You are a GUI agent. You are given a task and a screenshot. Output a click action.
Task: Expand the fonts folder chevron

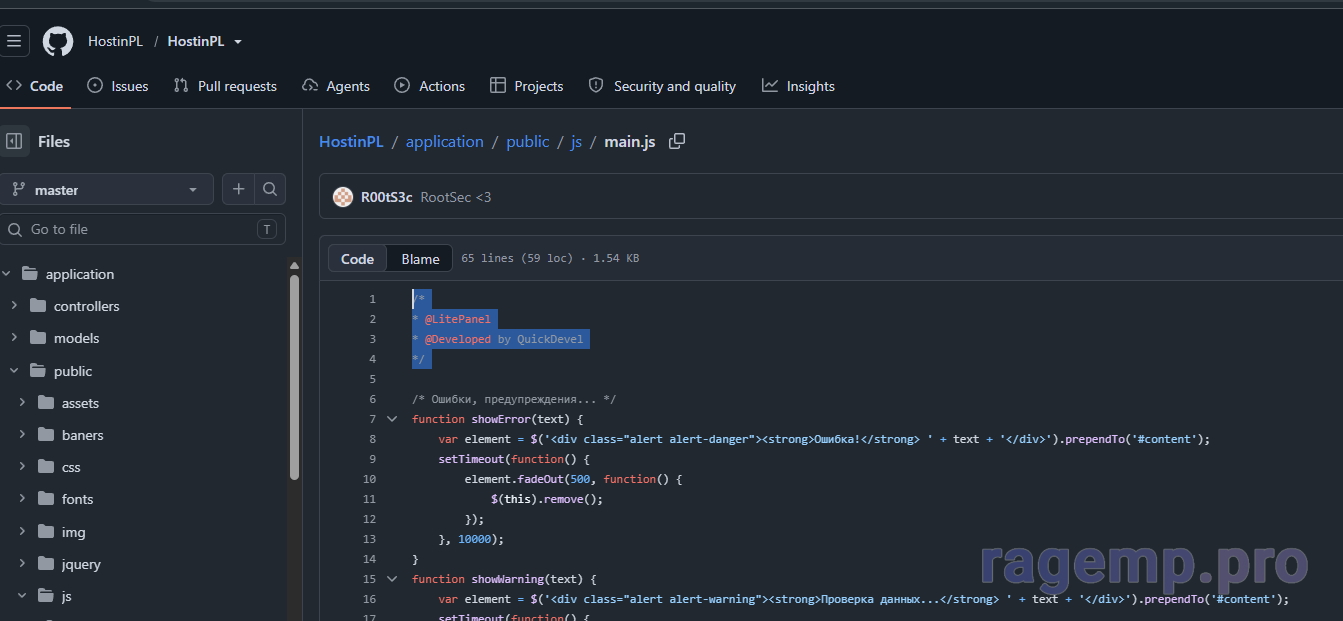22,499
